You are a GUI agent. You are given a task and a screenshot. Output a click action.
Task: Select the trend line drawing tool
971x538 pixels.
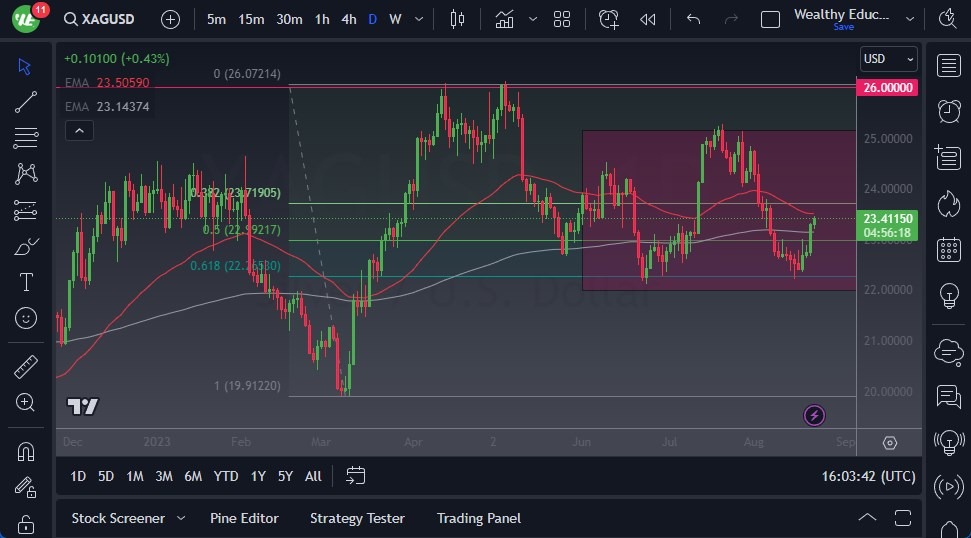26,102
